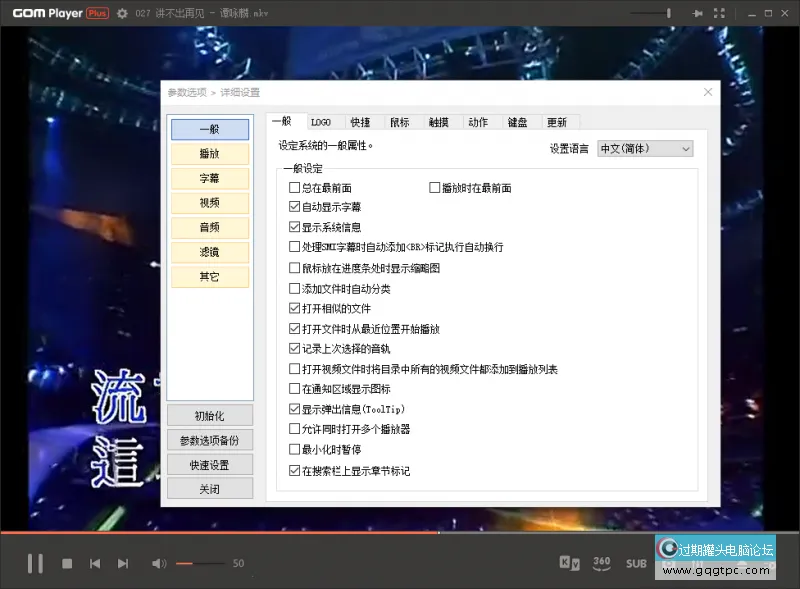The image size is (800, 589).
Task: Click the 360 VR mode icon
Action: (x=601, y=563)
